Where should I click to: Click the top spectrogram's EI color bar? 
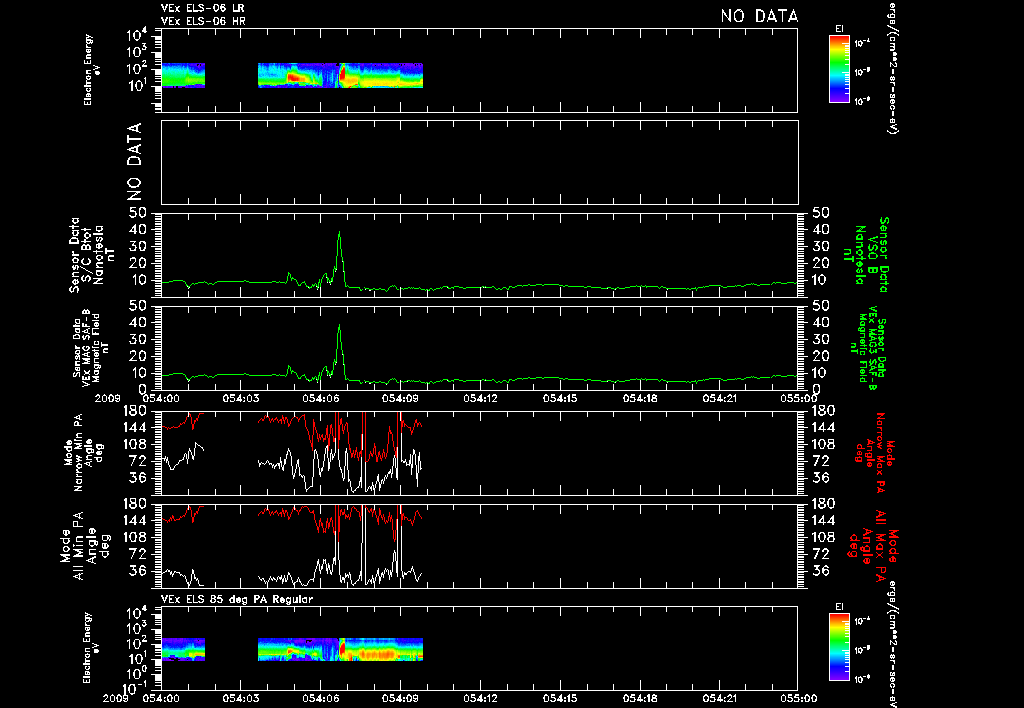839,69
